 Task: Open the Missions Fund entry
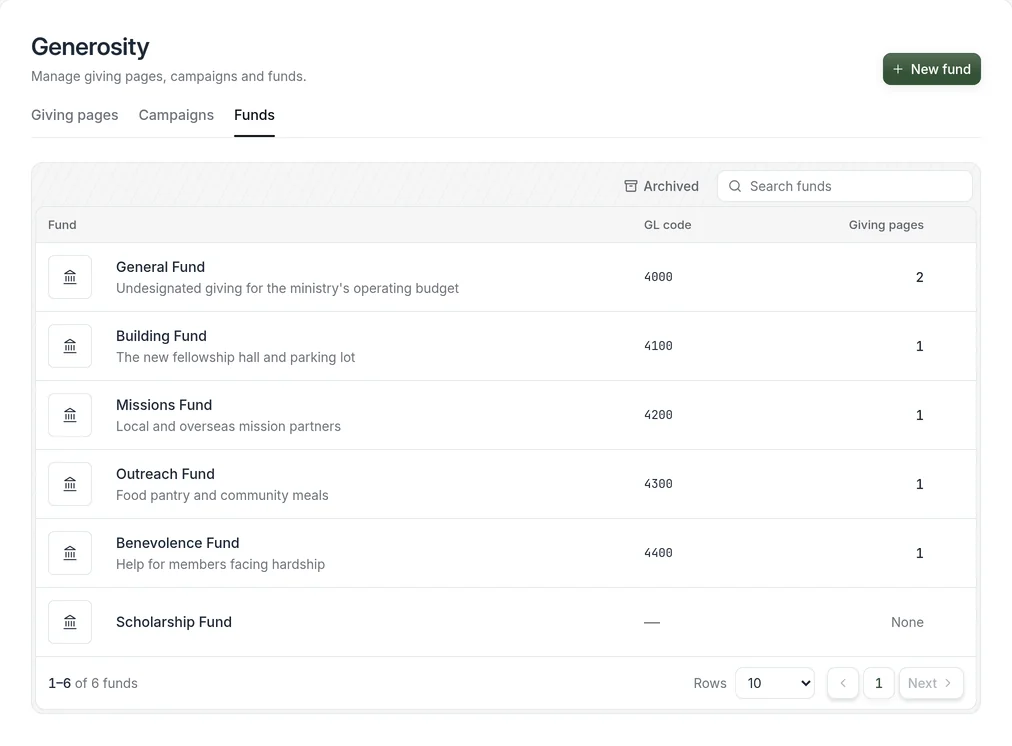click(x=506, y=416)
